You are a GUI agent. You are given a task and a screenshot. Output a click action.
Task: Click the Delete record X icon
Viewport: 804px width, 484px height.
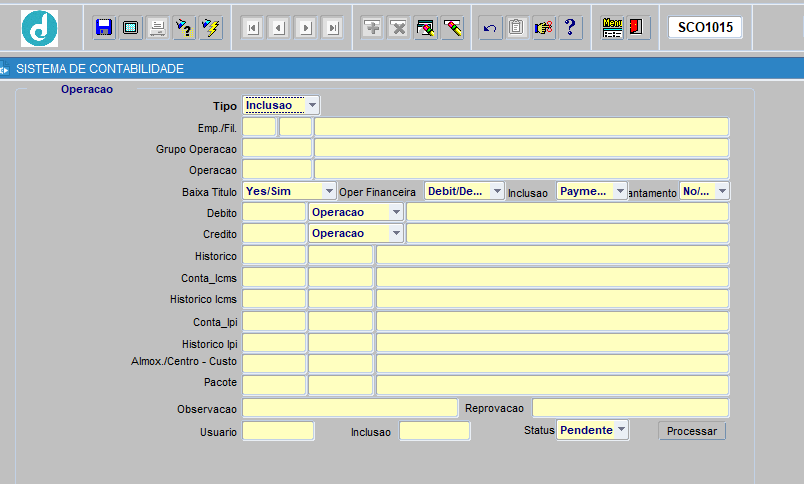tap(399, 28)
